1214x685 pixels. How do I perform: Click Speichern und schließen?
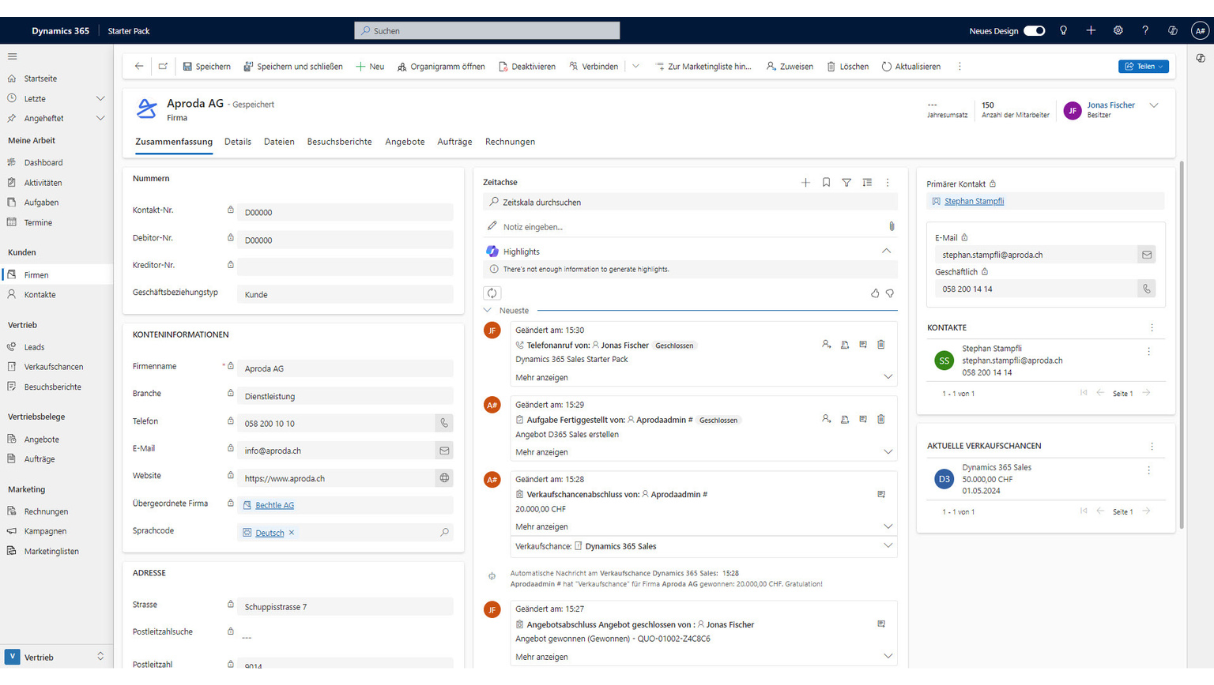coord(293,66)
